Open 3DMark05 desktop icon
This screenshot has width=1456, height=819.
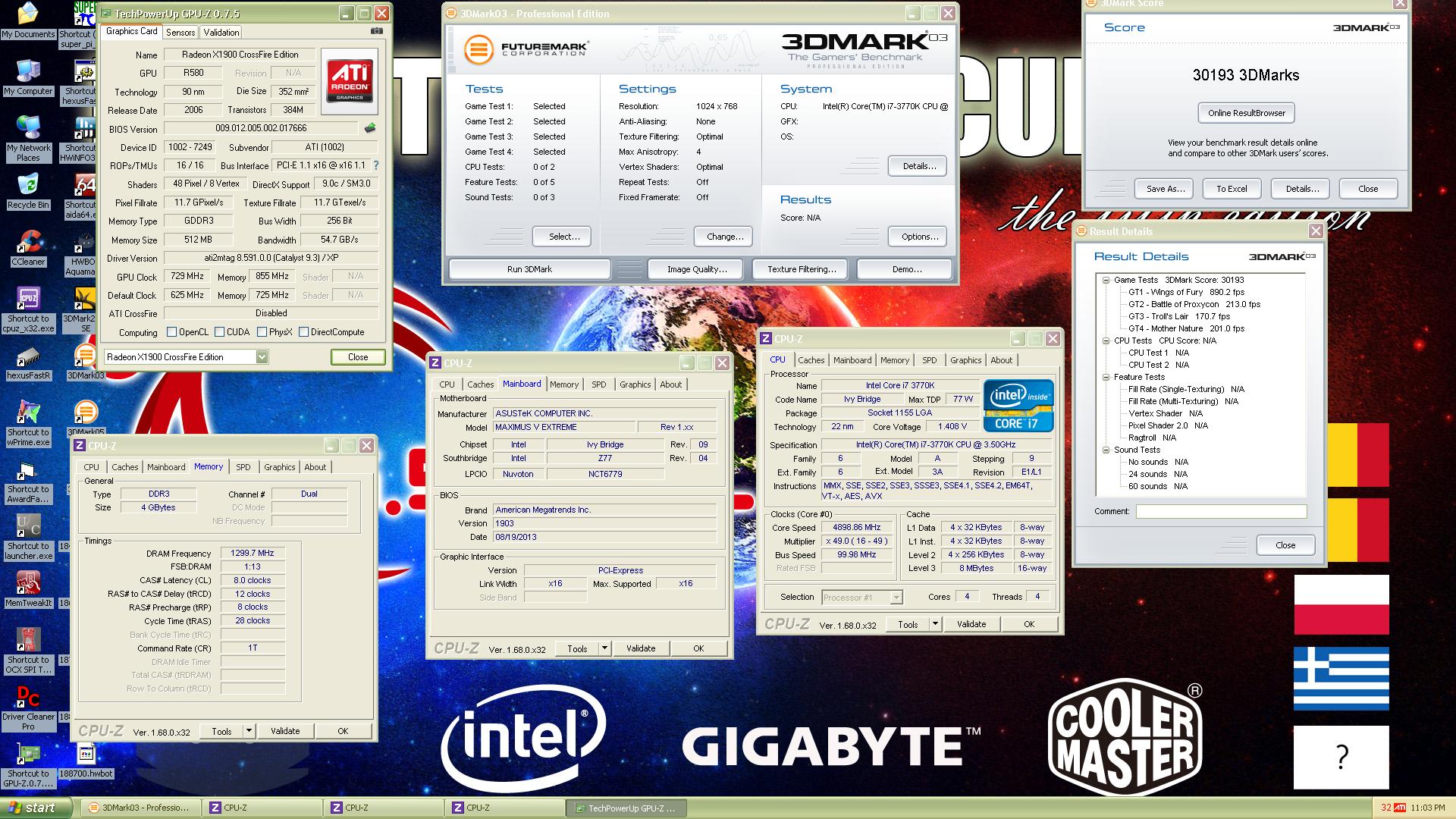coord(86,419)
